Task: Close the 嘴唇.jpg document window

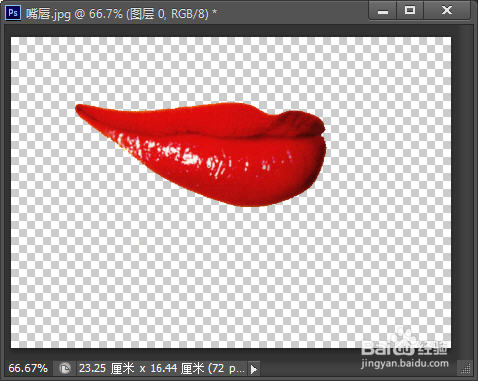Action: click(447, 11)
